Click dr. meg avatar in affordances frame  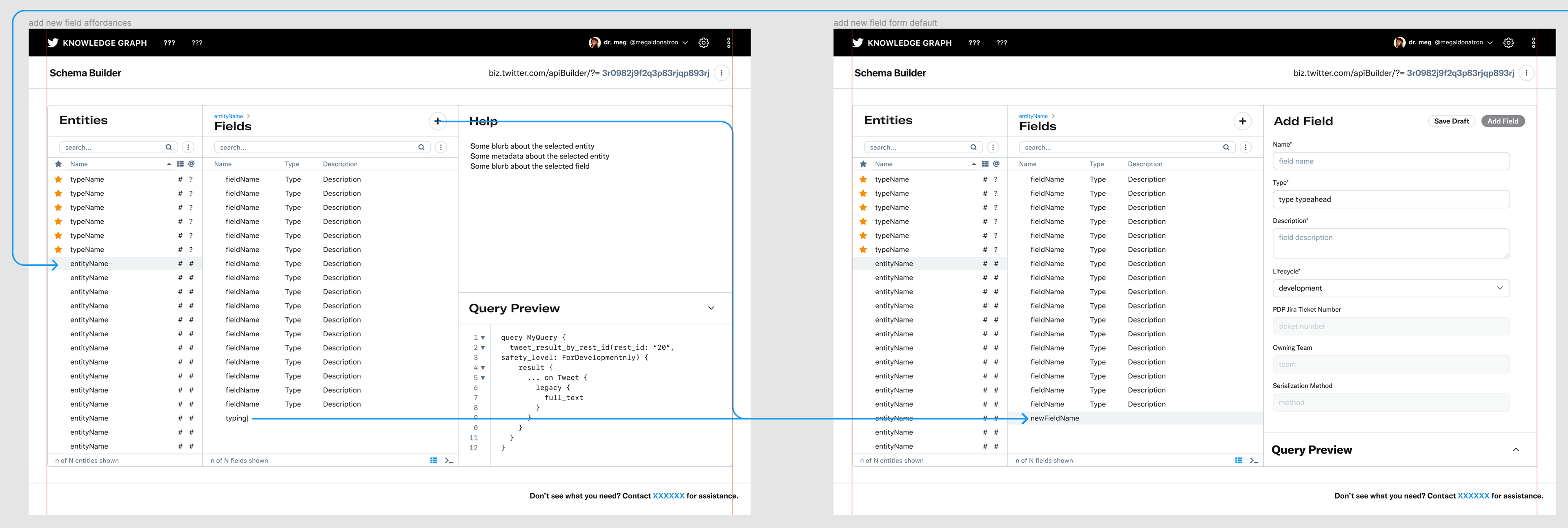594,43
